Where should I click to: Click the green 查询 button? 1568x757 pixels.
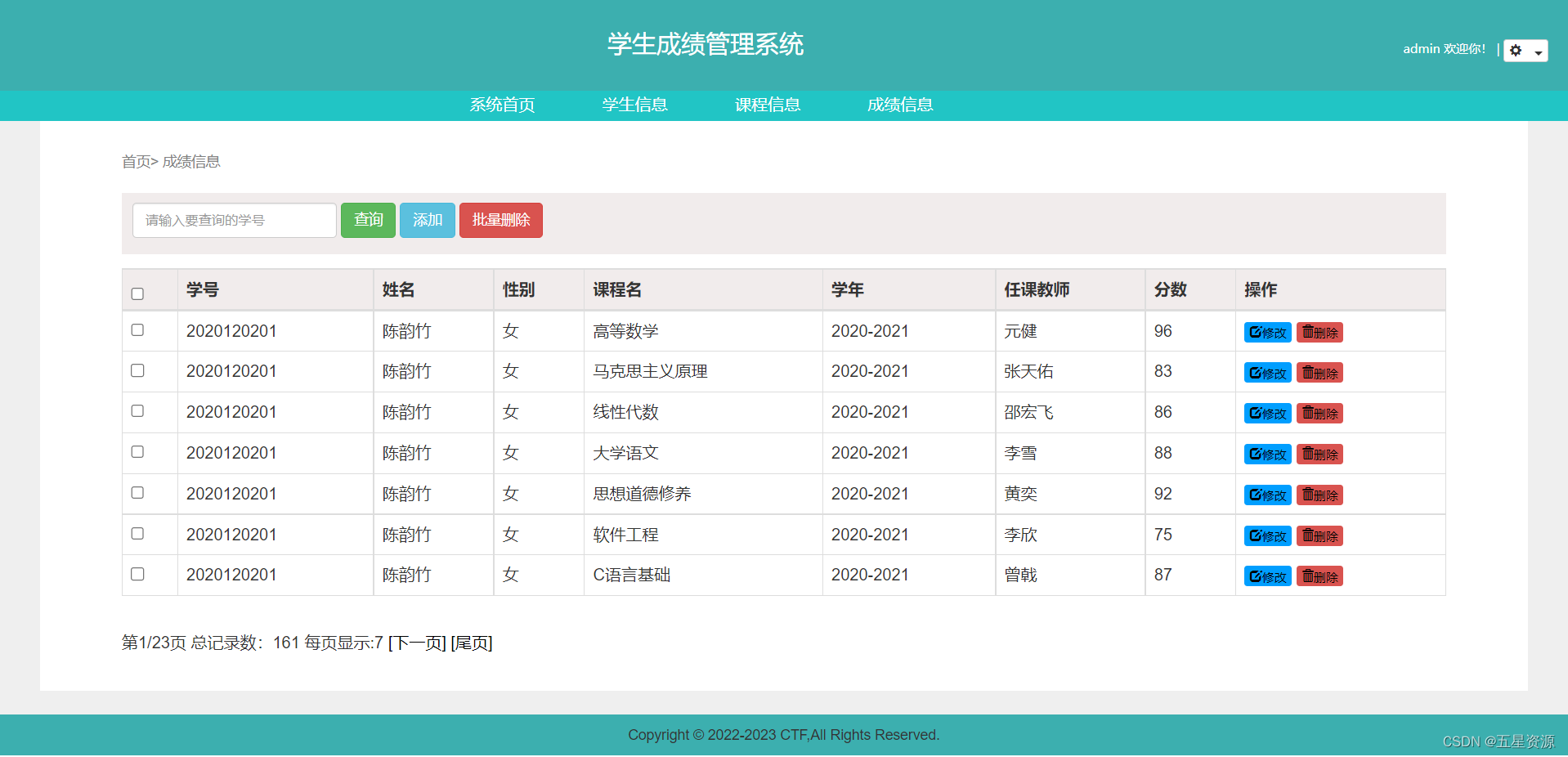368,220
